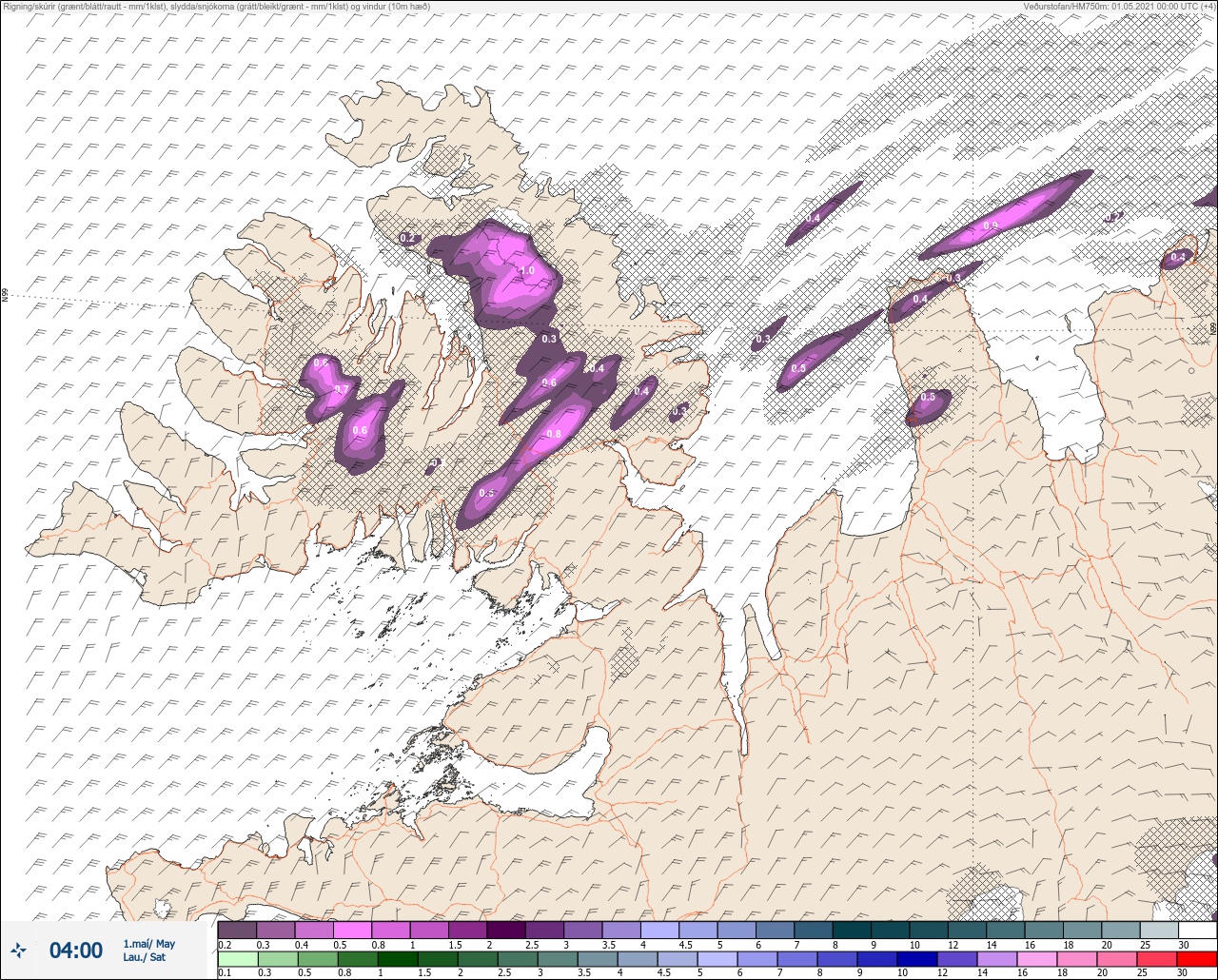
Task: Pick the lavender 4 swatch in the snow legend
Action: click(x=658, y=930)
